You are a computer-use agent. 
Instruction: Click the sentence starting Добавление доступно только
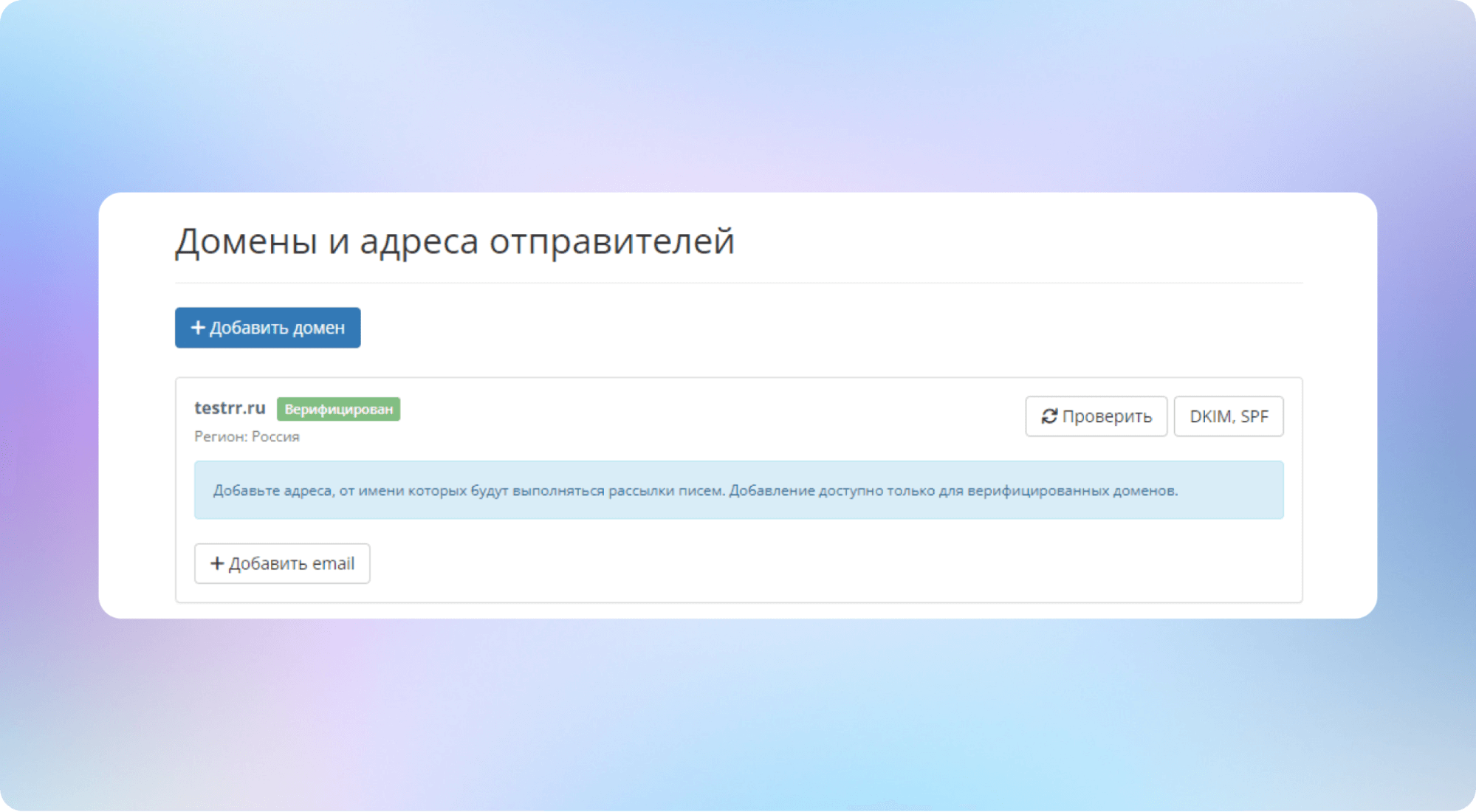[952, 490]
